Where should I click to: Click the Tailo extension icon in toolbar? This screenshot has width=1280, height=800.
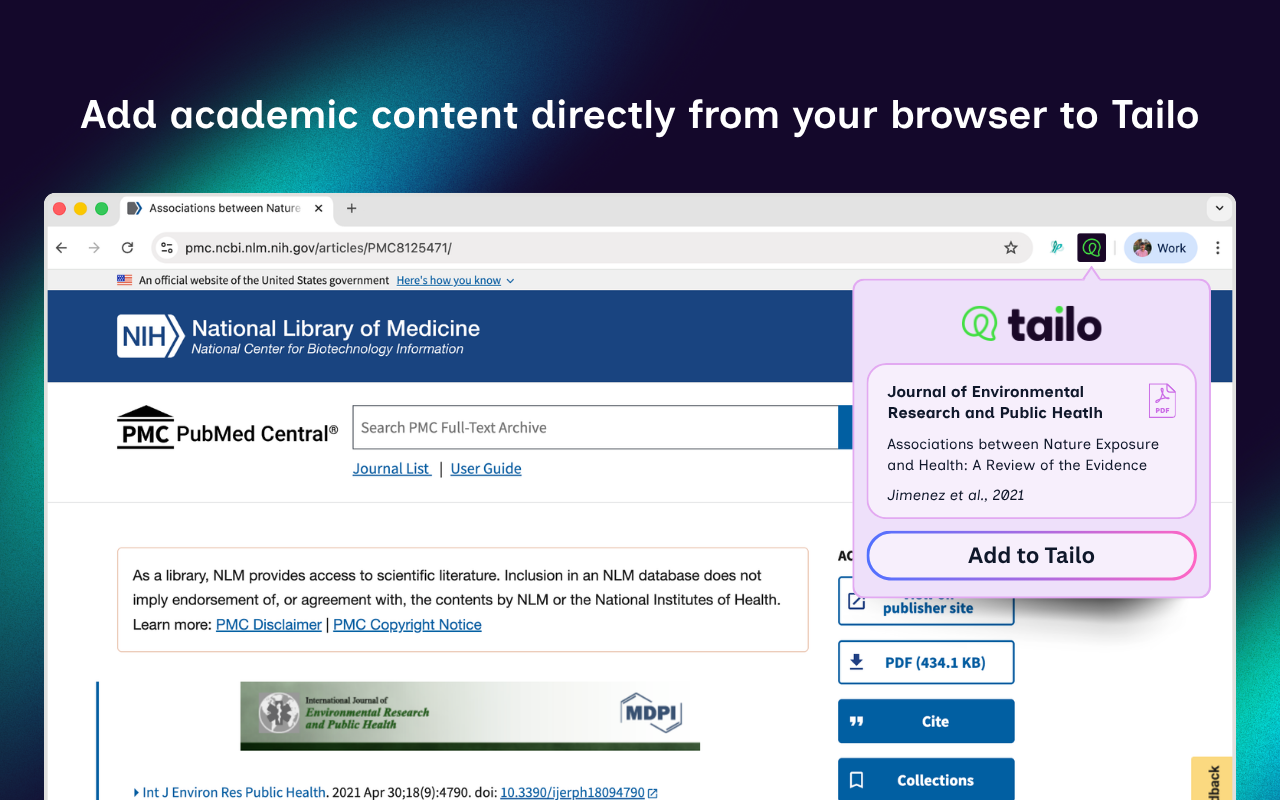pyautogui.click(x=1091, y=248)
